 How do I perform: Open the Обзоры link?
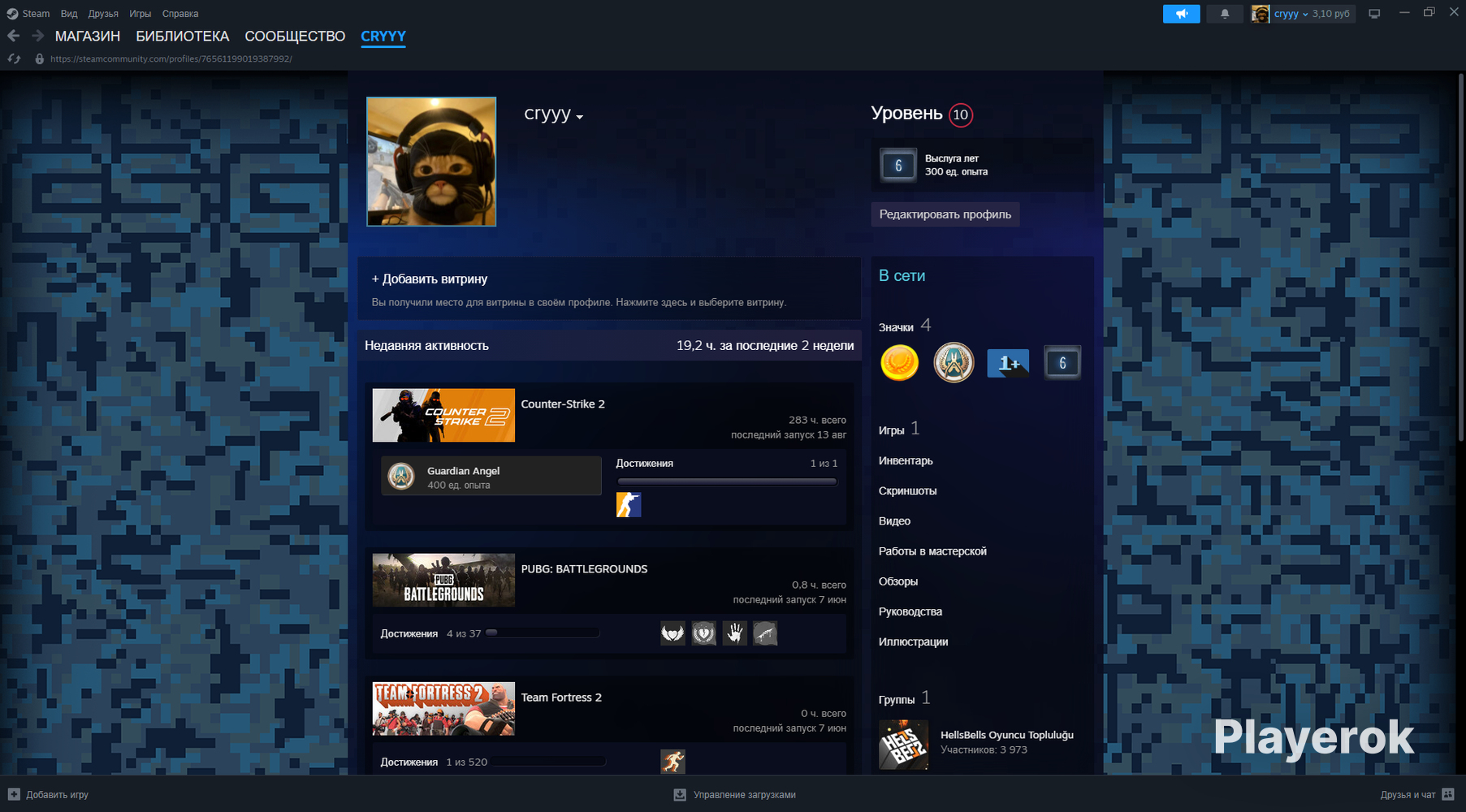click(898, 581)
